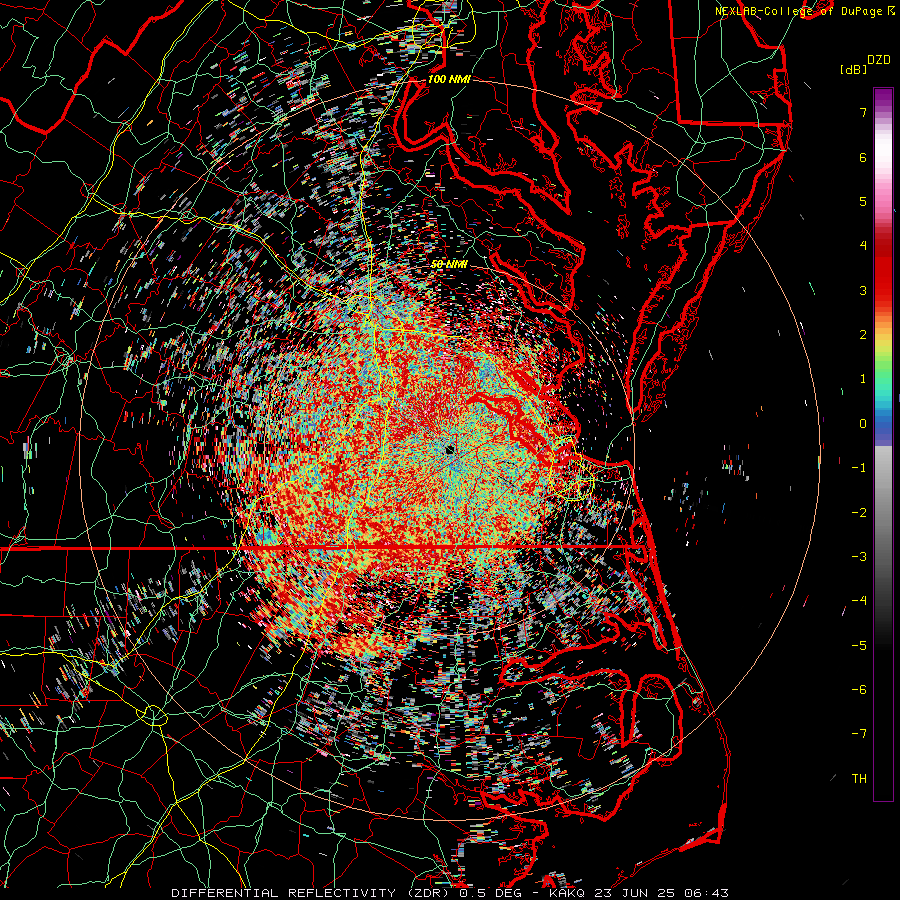Click the -6 value on the scale
900x900 pixels.
pos(859,690)
